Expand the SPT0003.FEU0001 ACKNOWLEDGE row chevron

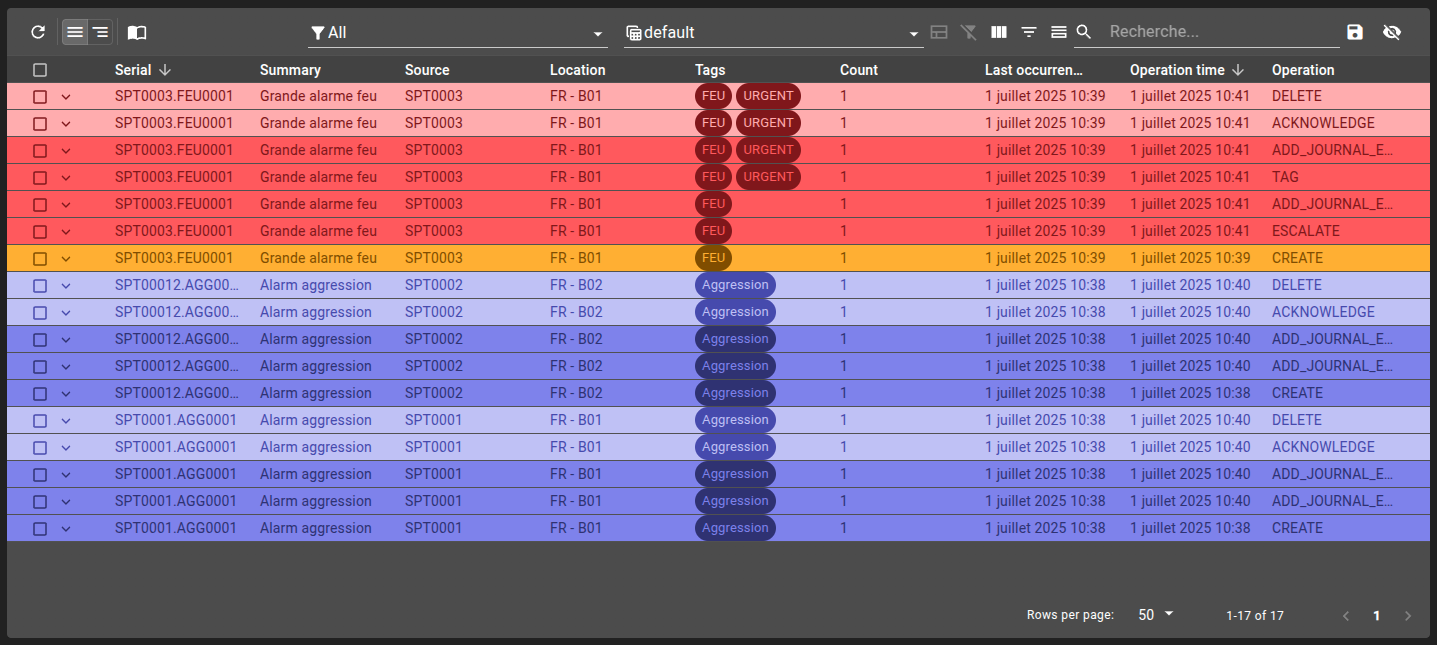pos(66,124)
